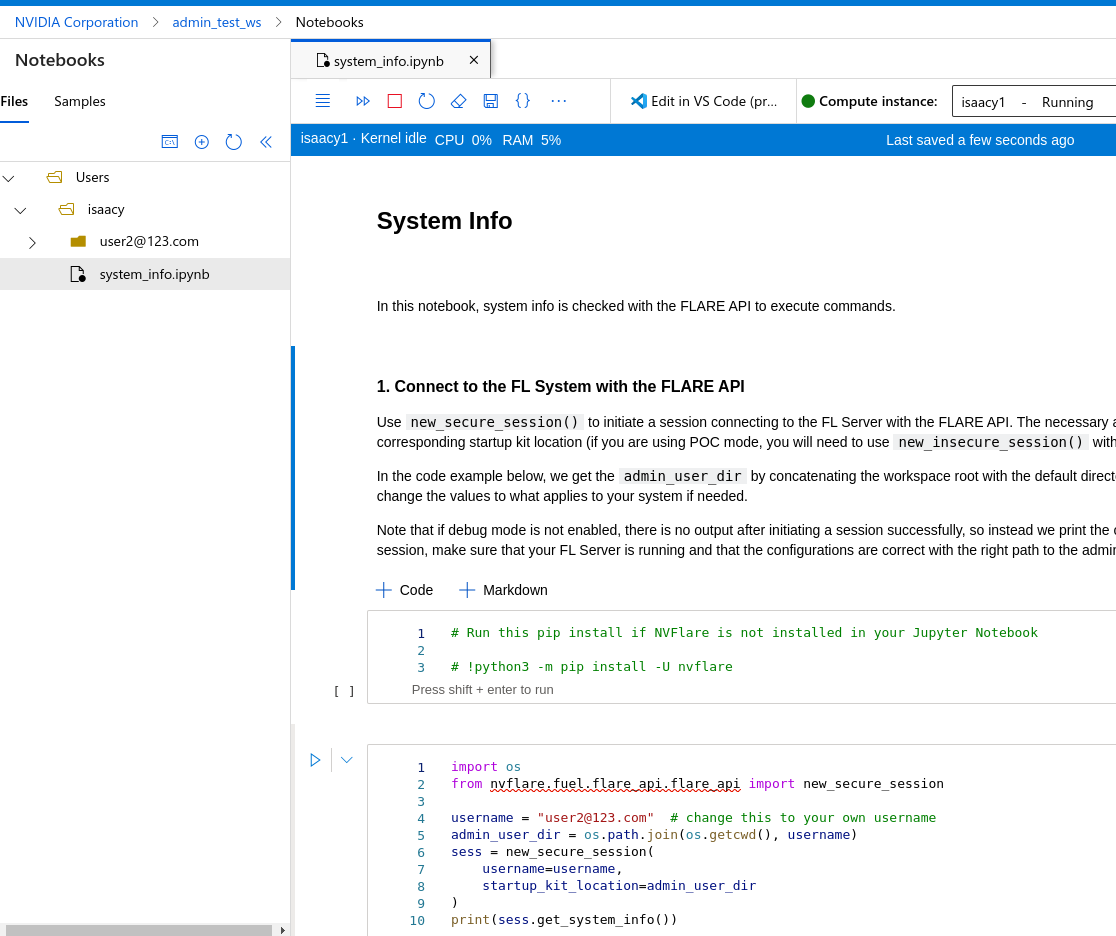Click the Compute instance label
This screenshot has height=936, width=1116.
click(878, 101)
